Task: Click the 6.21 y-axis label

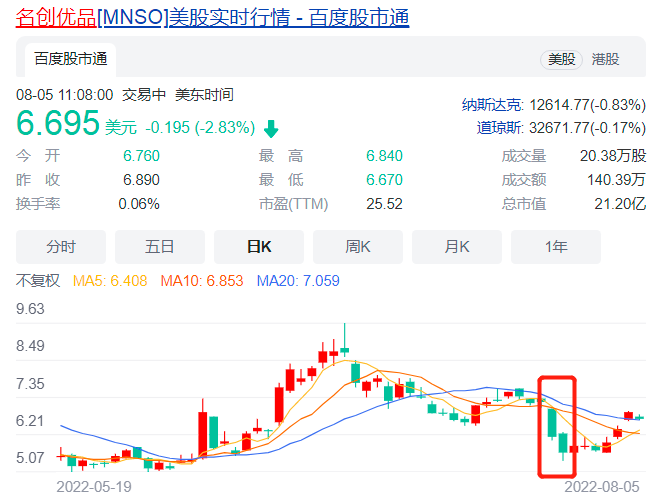Action: pos(30,421)
